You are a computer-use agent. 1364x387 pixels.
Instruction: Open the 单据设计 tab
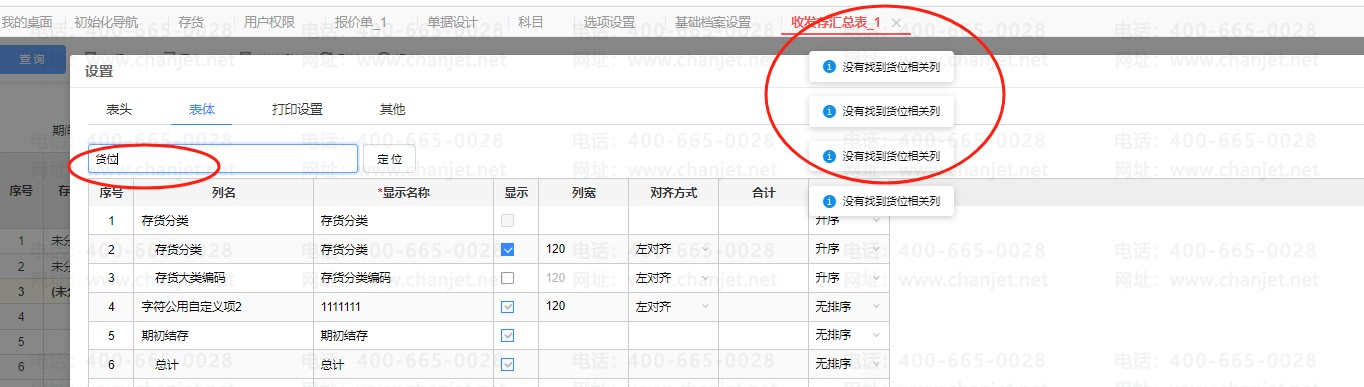[452, 22]
